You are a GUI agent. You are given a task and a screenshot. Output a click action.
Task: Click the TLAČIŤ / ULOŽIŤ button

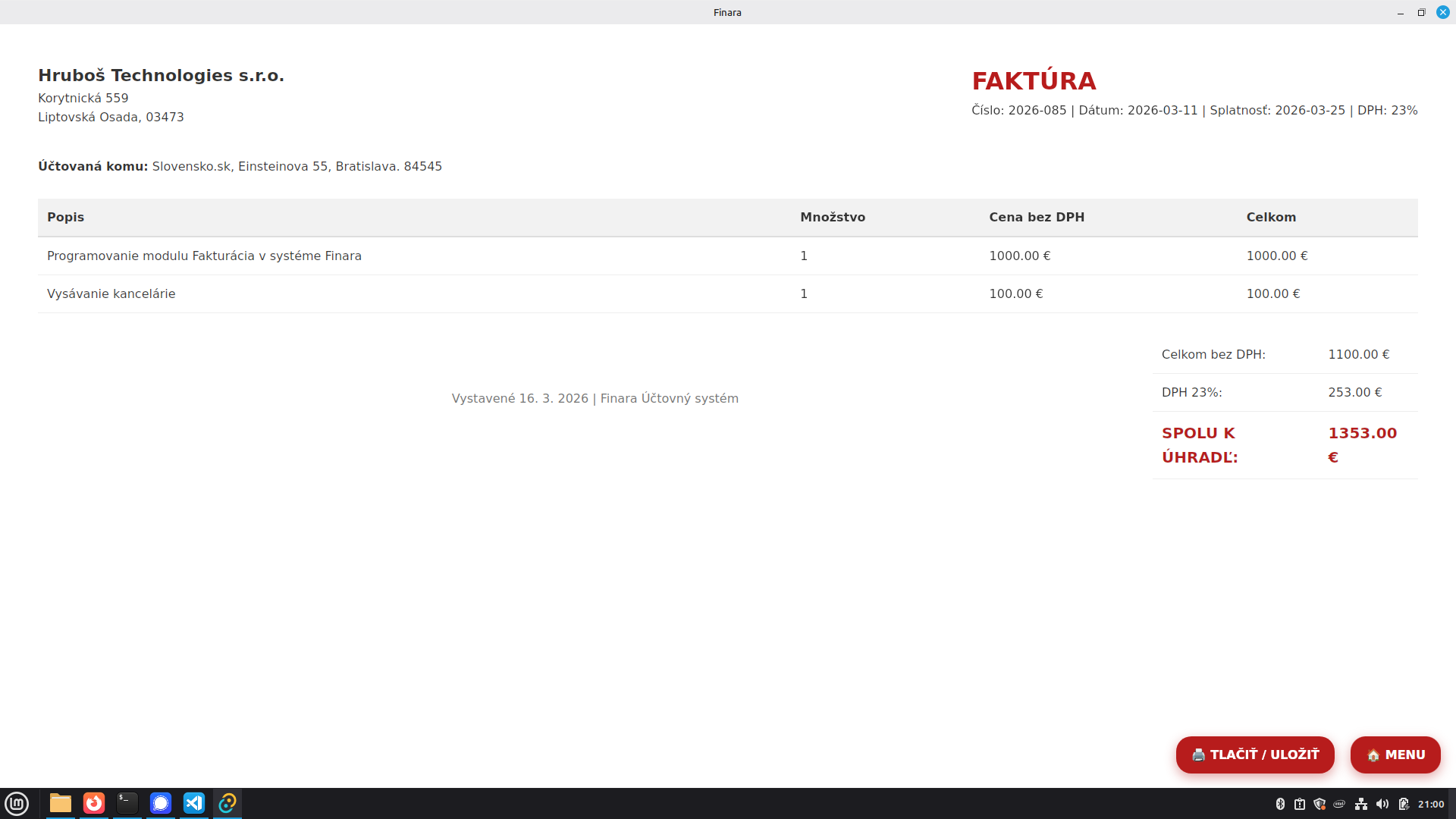click(1255, 755)
